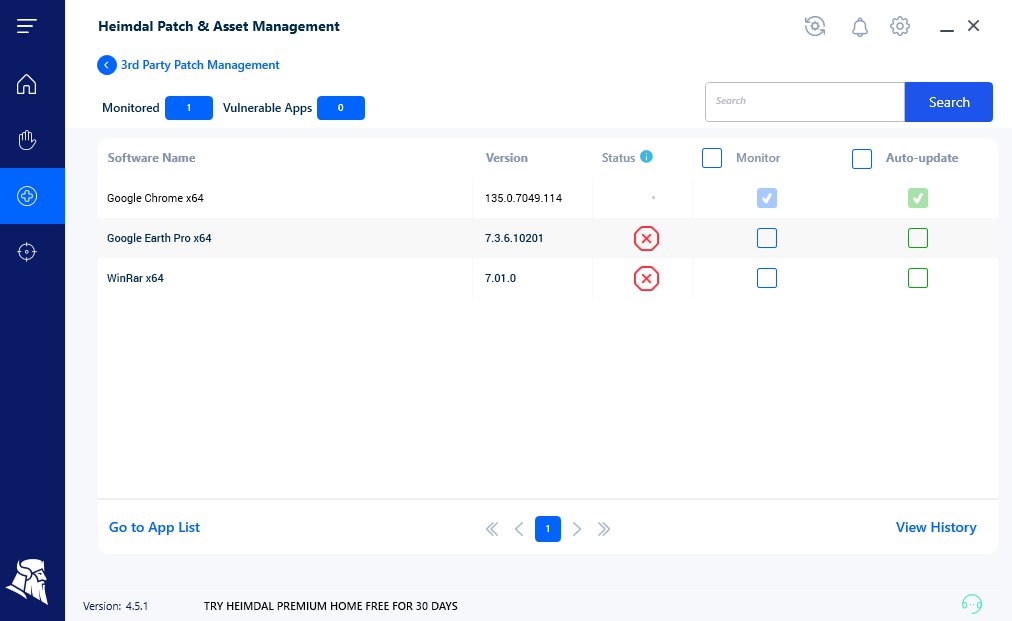Open the hamburger menu in sidebar

coord(27,26)
